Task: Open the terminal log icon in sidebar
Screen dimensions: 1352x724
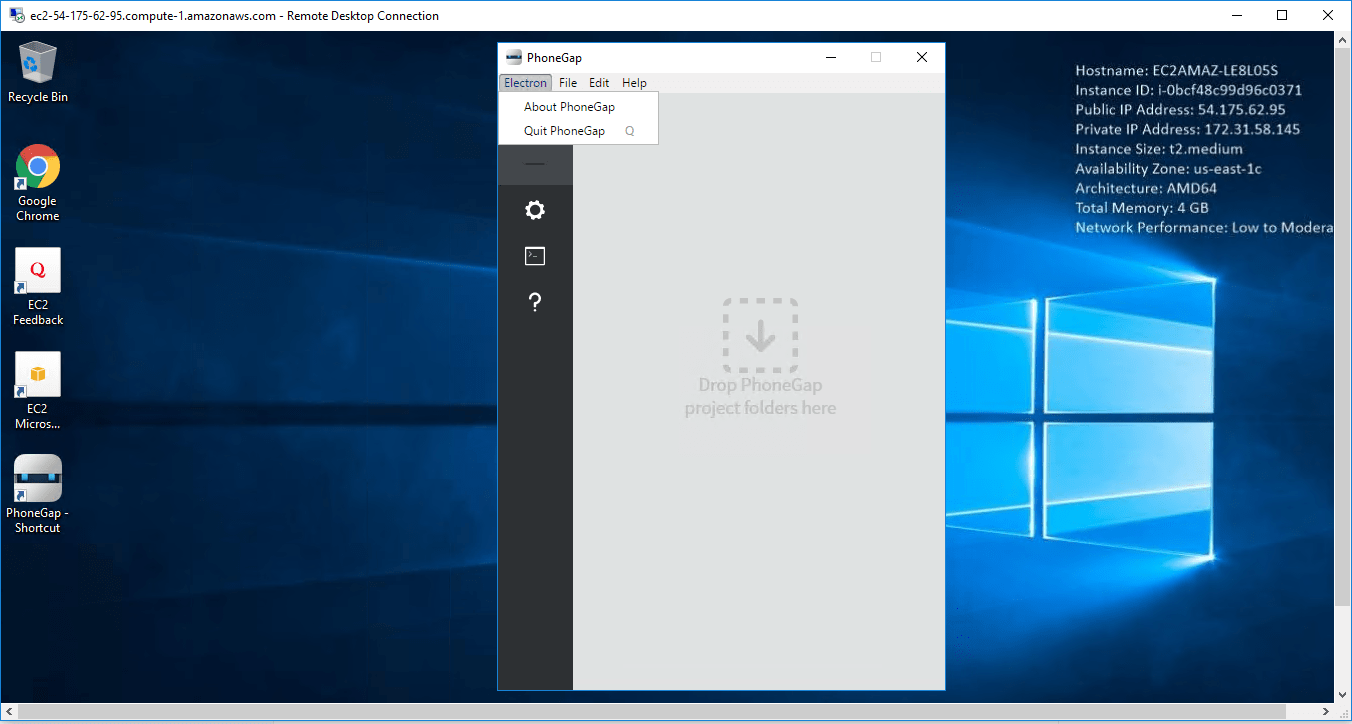Action: [535, 257]
